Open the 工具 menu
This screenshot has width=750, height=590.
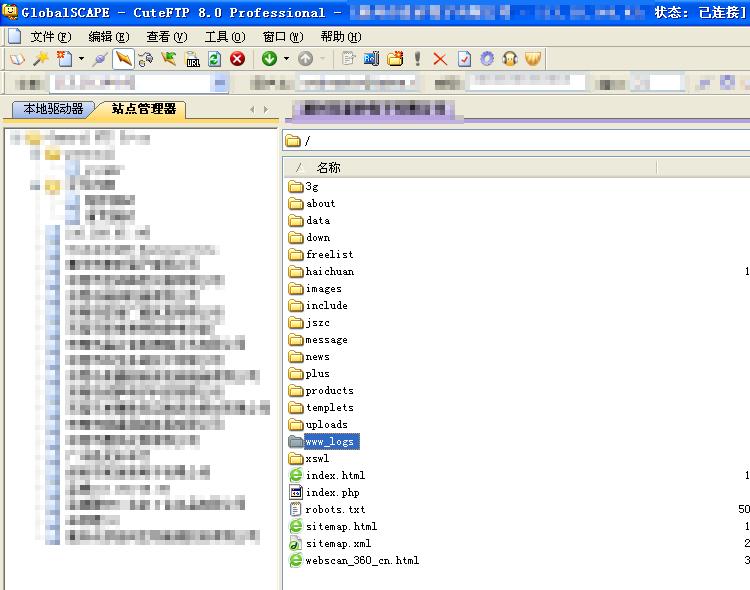[x=224, y=37]
